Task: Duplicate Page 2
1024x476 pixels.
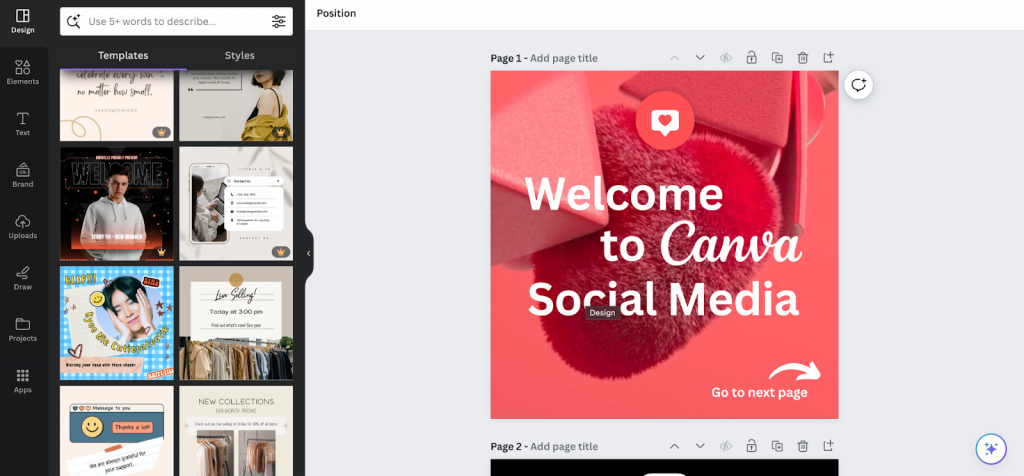Action: coord(777,446)
